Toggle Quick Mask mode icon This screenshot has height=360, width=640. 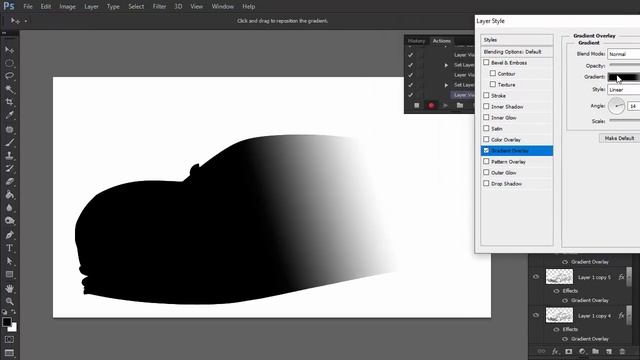pos(9,340)
